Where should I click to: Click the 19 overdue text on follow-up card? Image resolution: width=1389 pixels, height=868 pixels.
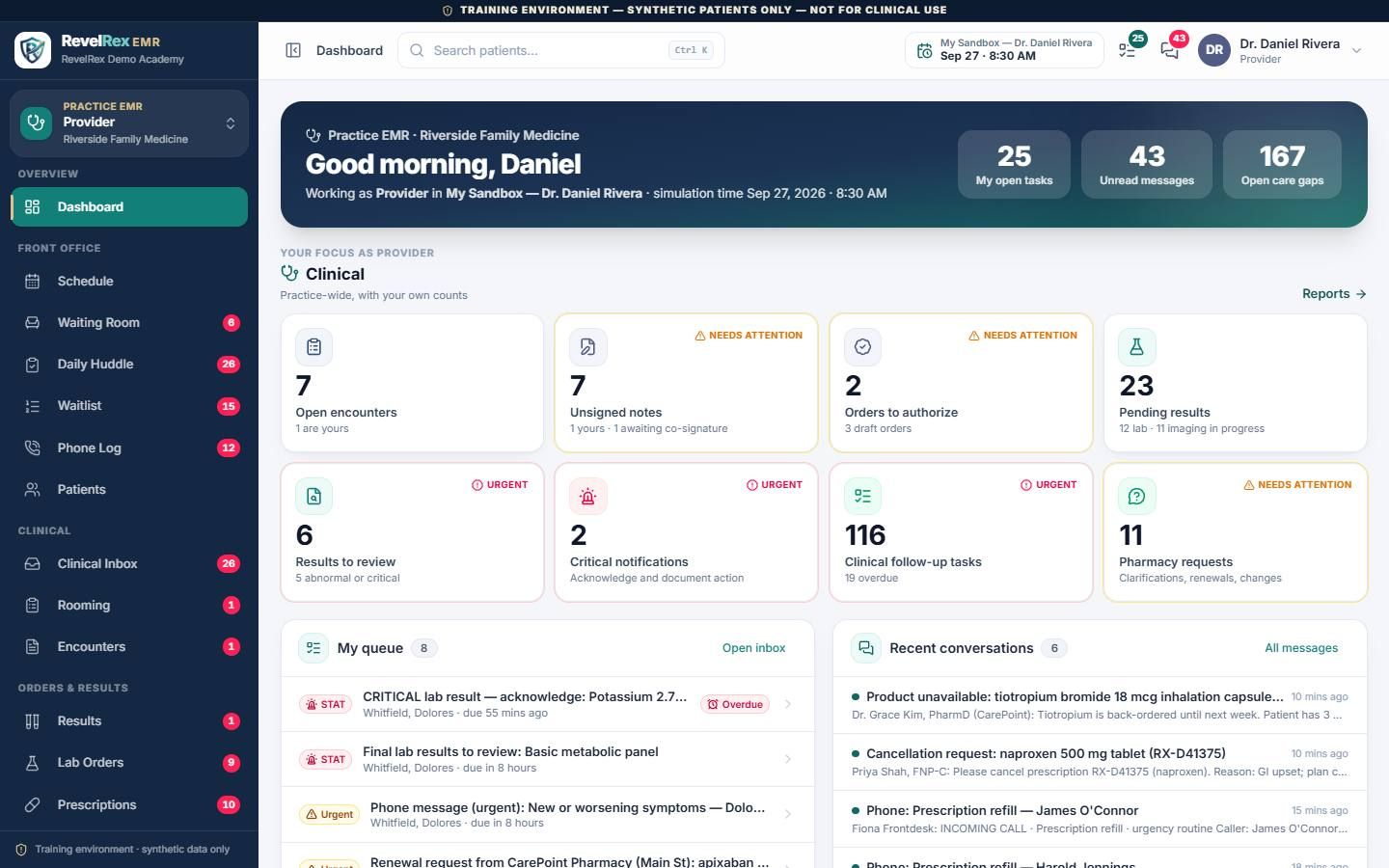(871, 579)
